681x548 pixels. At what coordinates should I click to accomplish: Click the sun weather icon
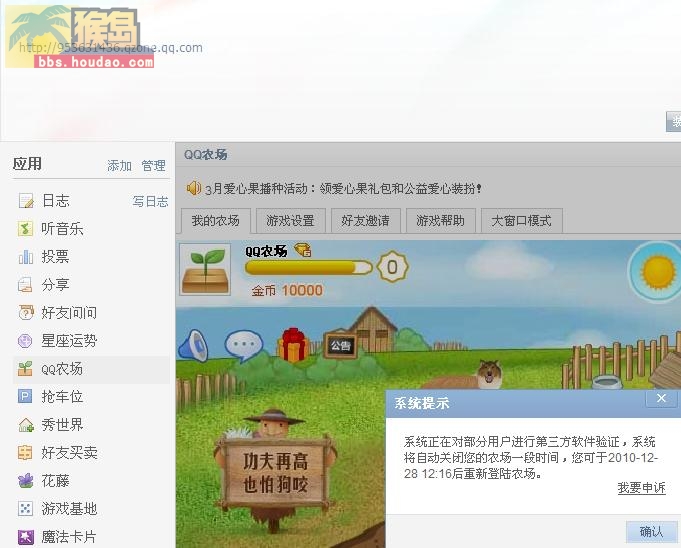[x=658, y=272]
